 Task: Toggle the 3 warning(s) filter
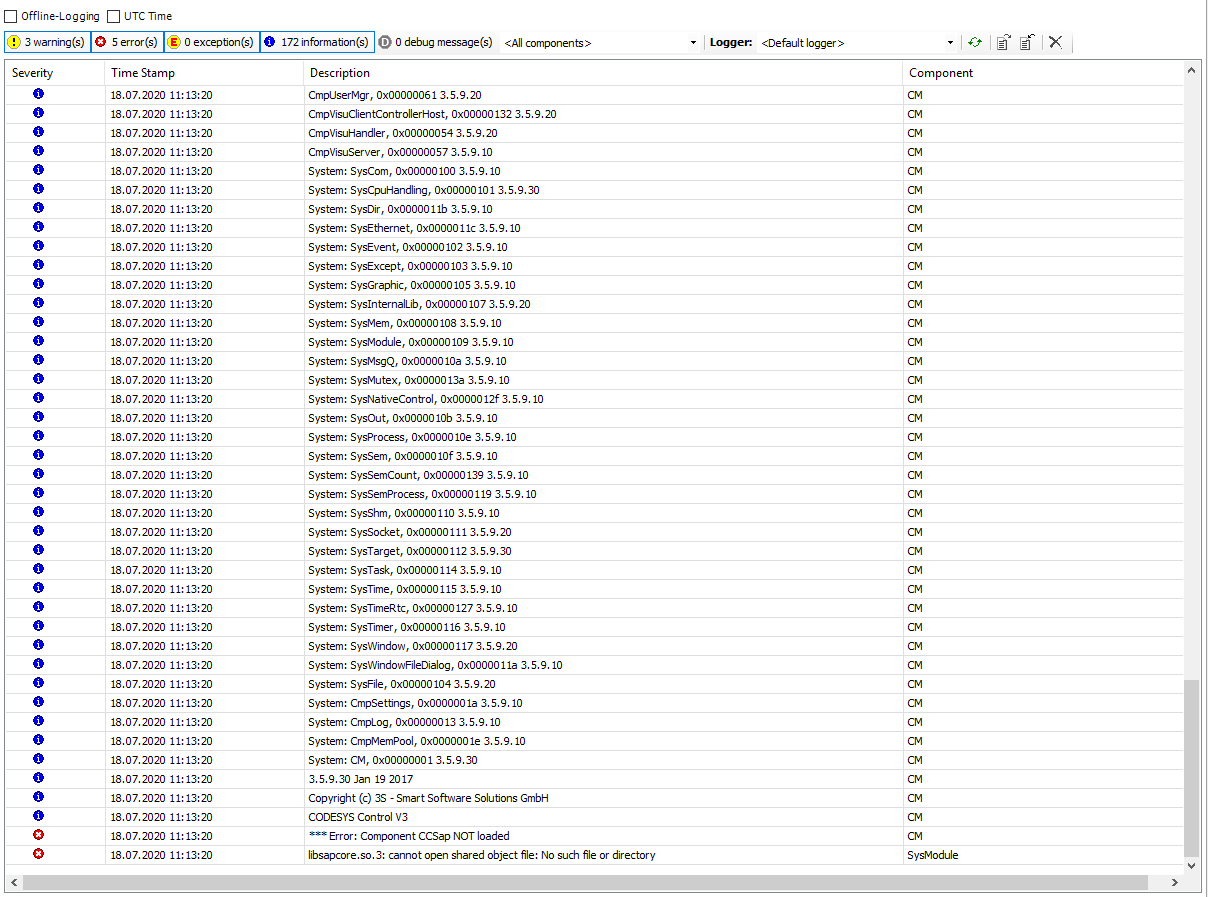click(x=47, y=42)
